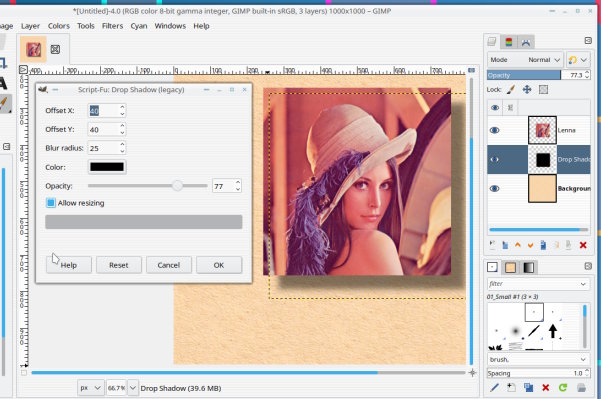601x399 pixels.
Task: Open brush as image icon
Action: [581, 388]
